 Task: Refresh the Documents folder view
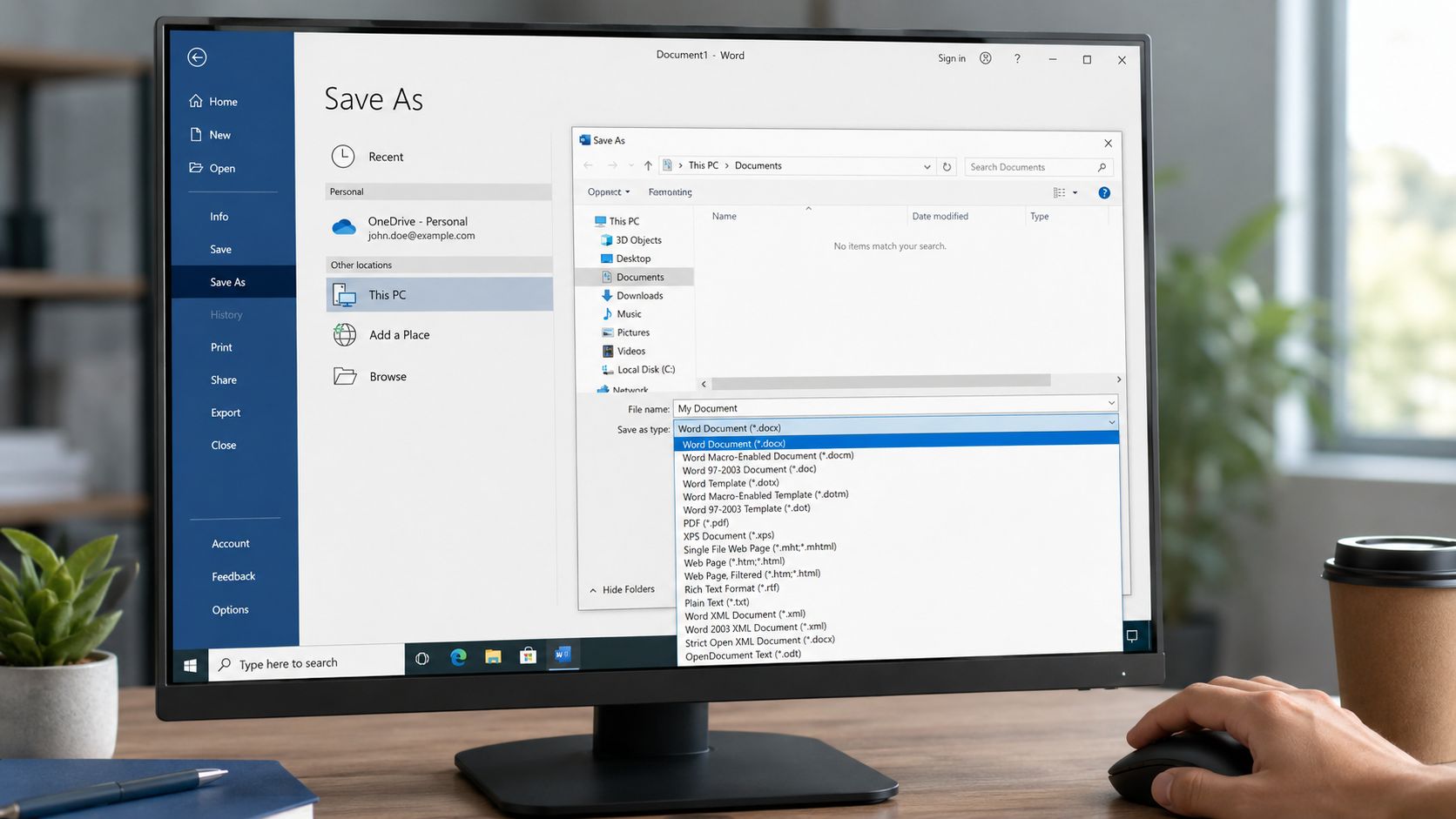click(947, 166)
